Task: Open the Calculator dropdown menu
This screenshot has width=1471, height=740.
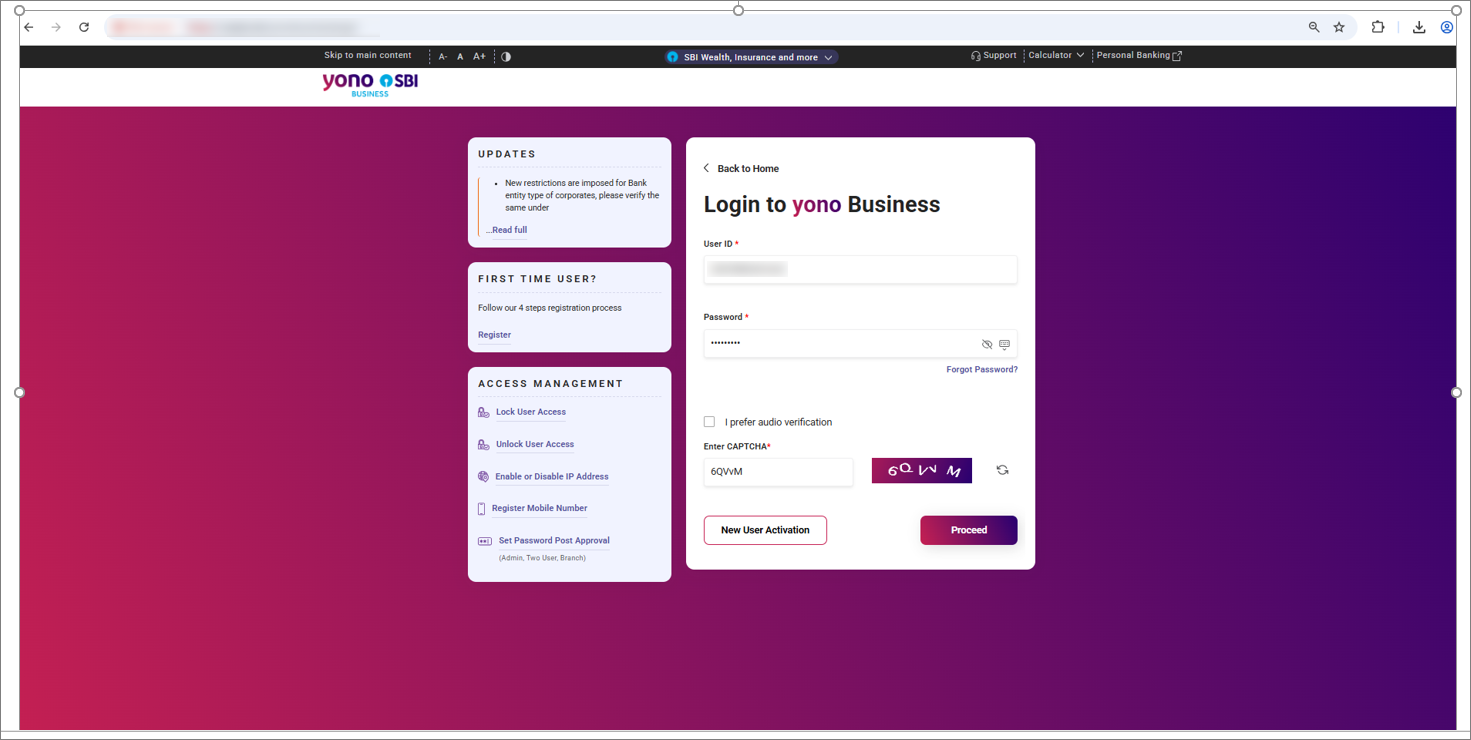Action: pyautogui.click(x=1056, y=55)
